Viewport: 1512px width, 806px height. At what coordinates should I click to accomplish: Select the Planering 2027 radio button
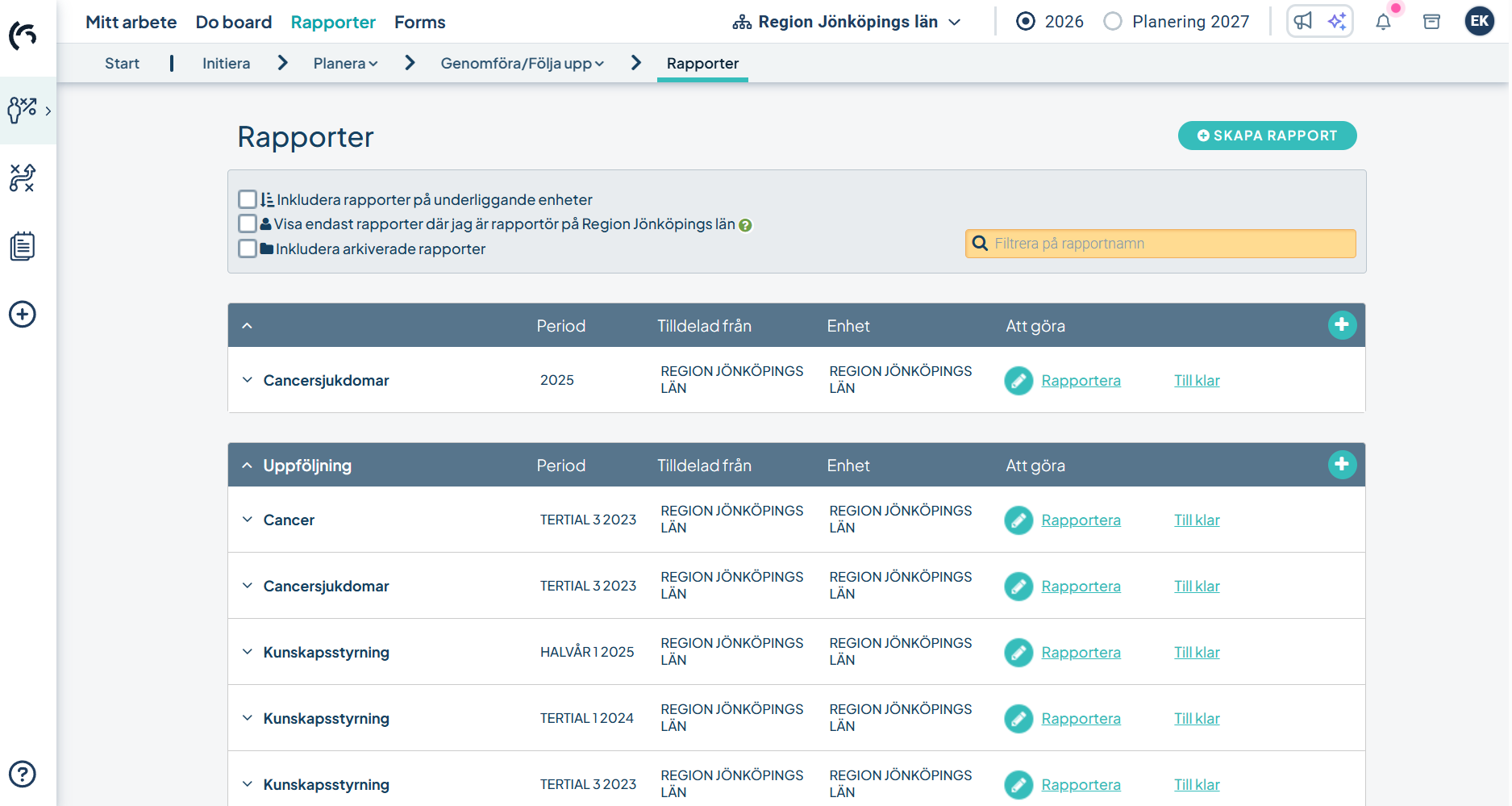pyautogui.click(x=1113, y=22)
